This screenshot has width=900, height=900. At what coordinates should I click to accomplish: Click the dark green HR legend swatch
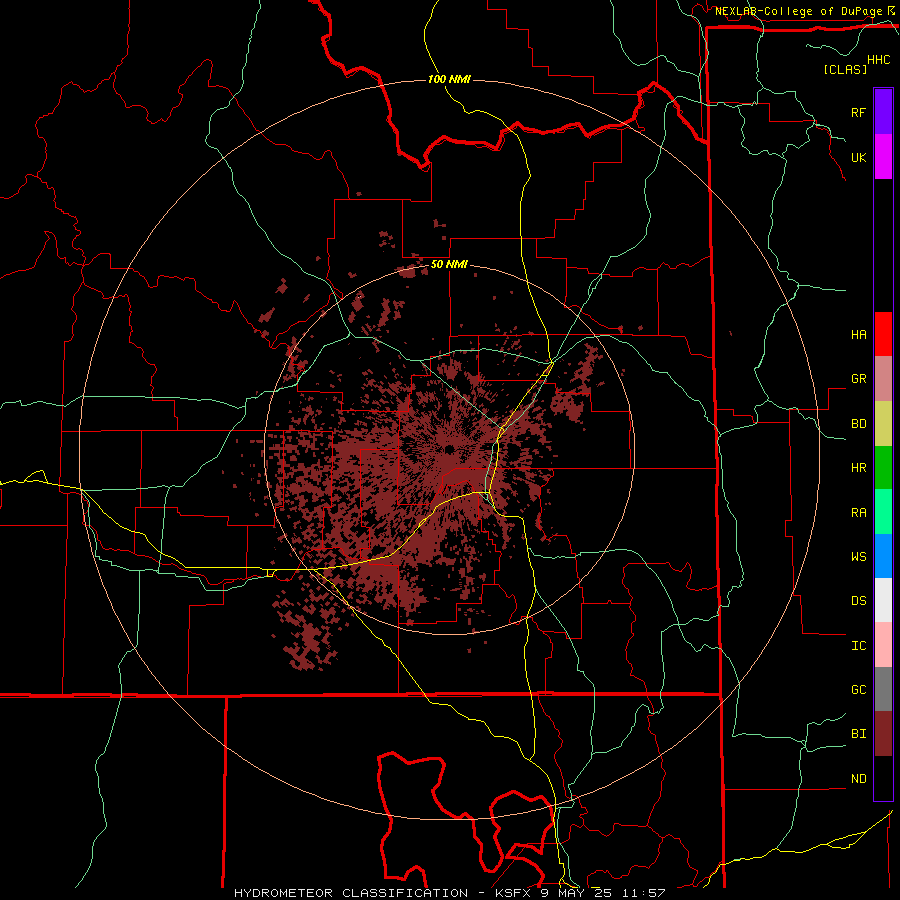point(883,468)
